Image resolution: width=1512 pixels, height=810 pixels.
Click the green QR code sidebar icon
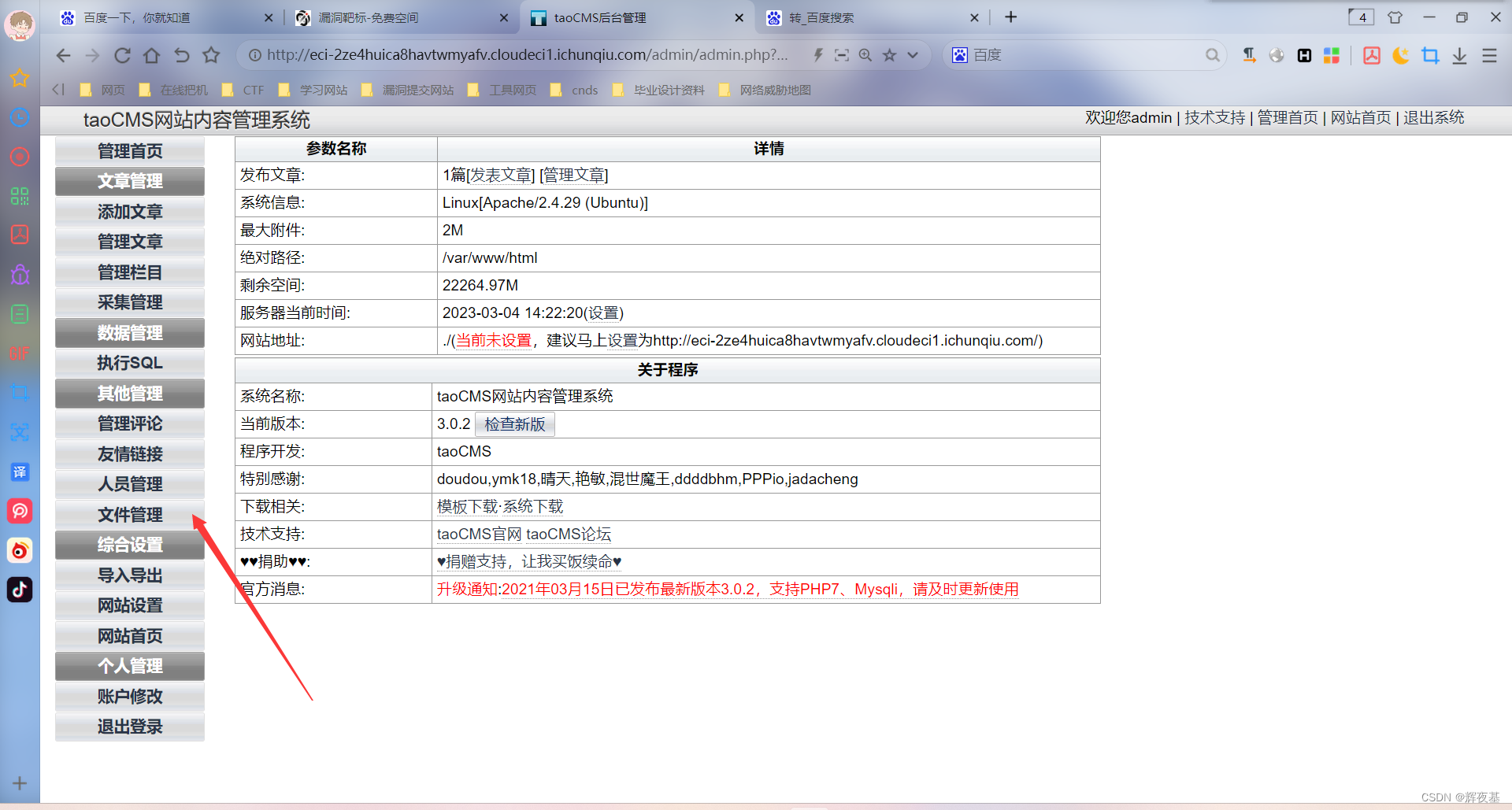20,196
